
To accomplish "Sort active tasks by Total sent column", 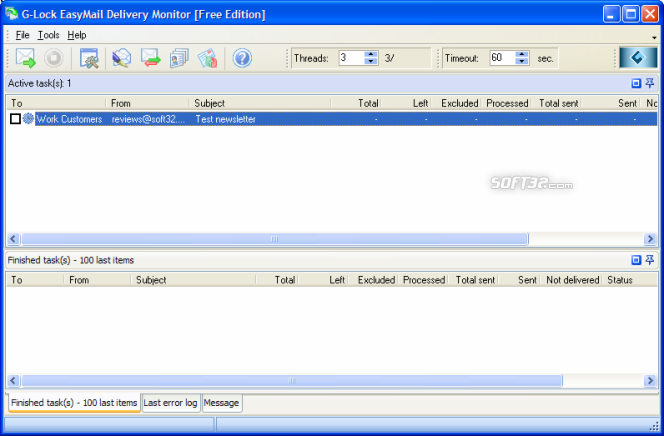I will click(556, 103).
